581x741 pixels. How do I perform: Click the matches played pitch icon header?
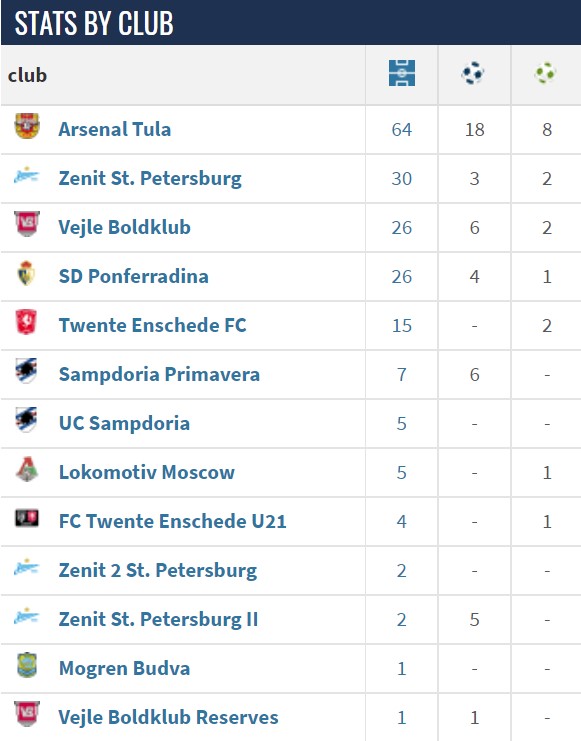(402, 73)
